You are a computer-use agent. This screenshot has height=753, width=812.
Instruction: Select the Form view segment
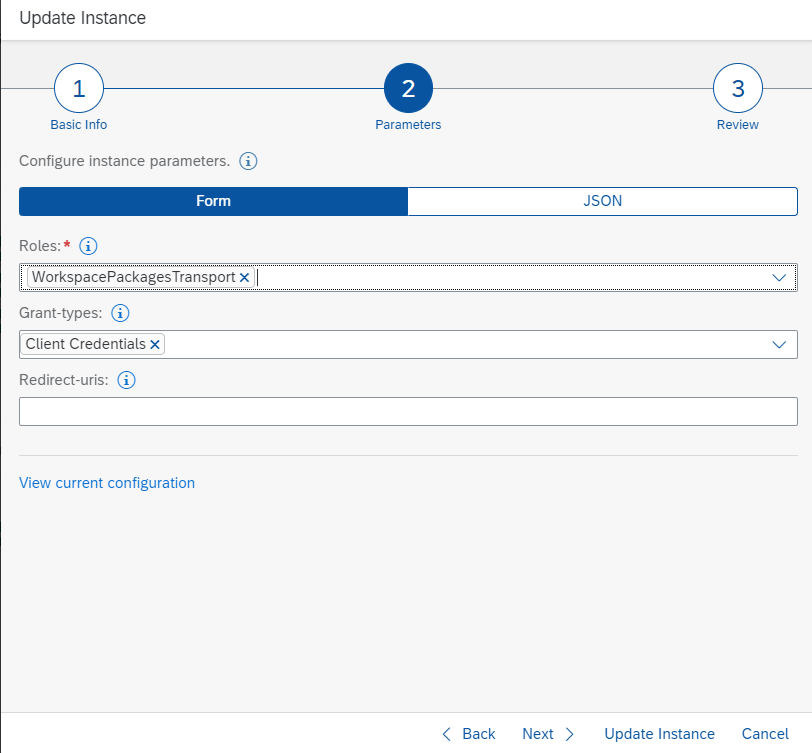[x=213, y=201]
